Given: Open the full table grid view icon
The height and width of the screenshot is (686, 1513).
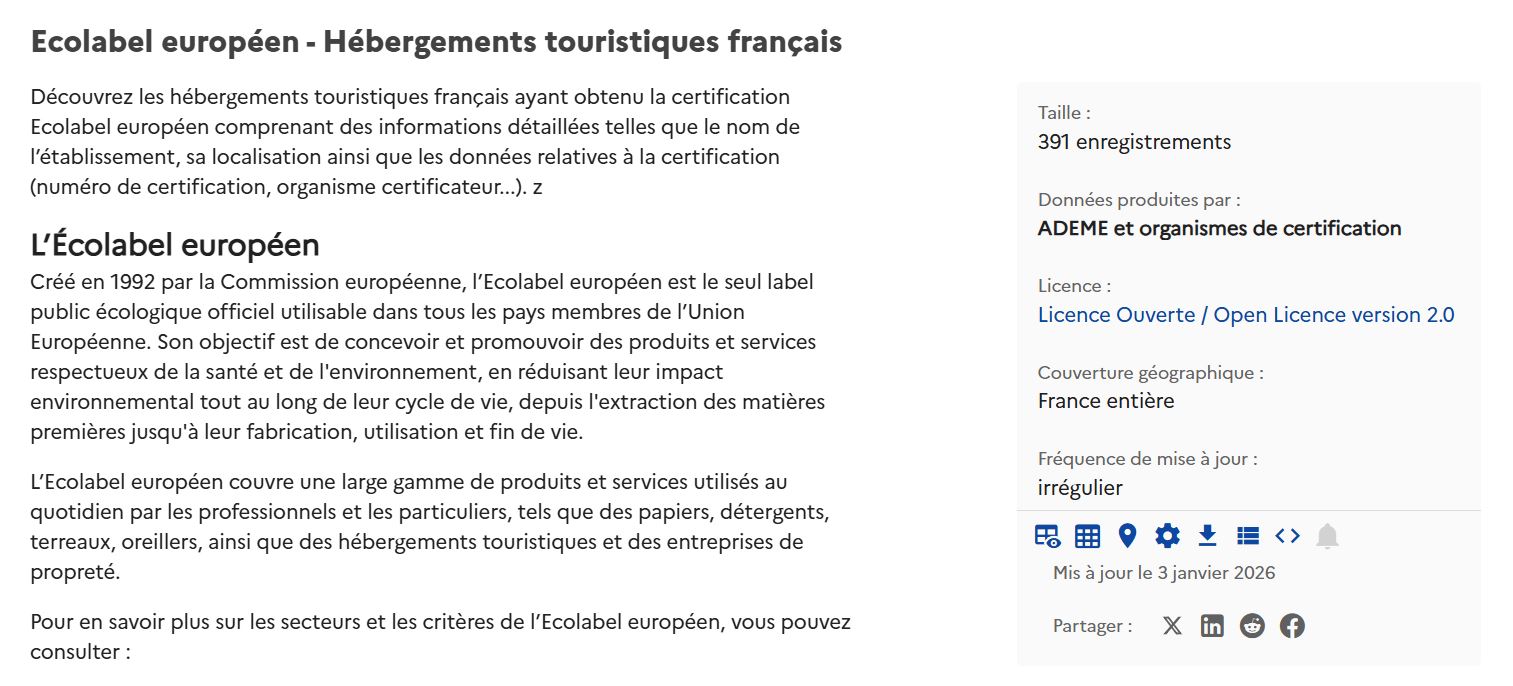Looking at the screenshot, I should point(1087,536).
